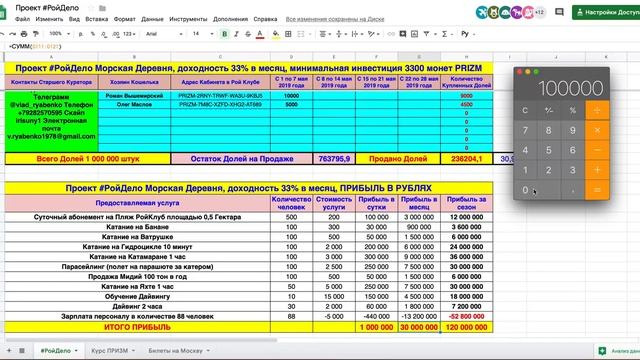Toggle strikethrough formatting
This screenshot has height=360, width=640.
pos(248,34)
